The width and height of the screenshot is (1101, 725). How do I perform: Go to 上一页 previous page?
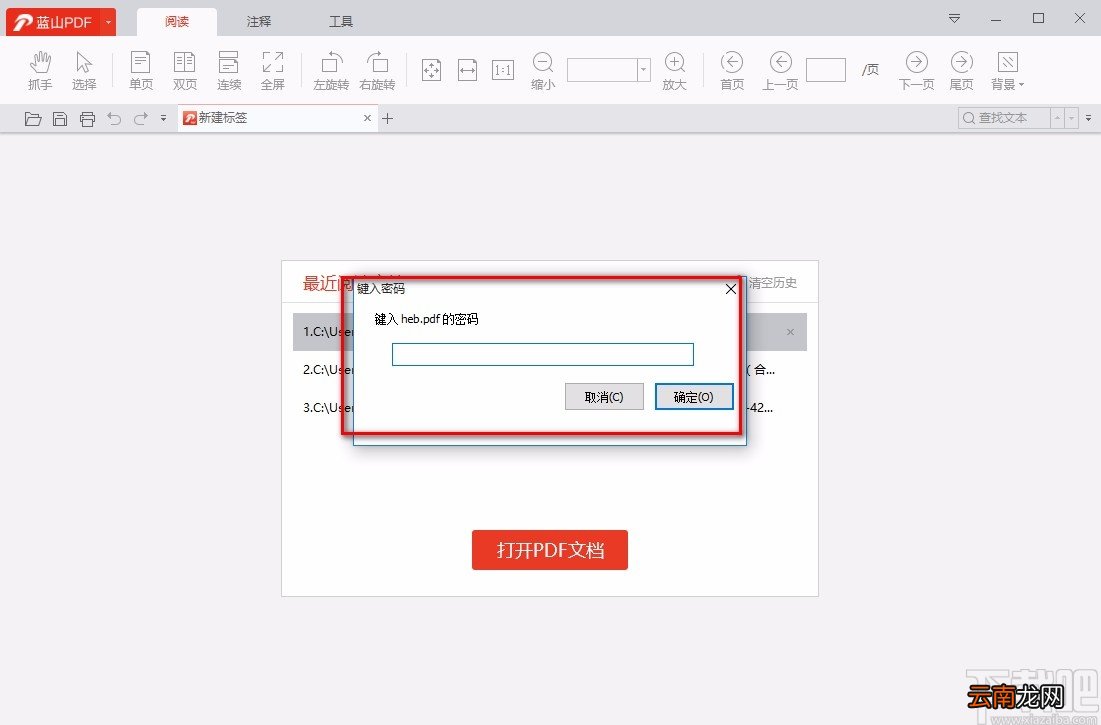[x=780, y=70]
